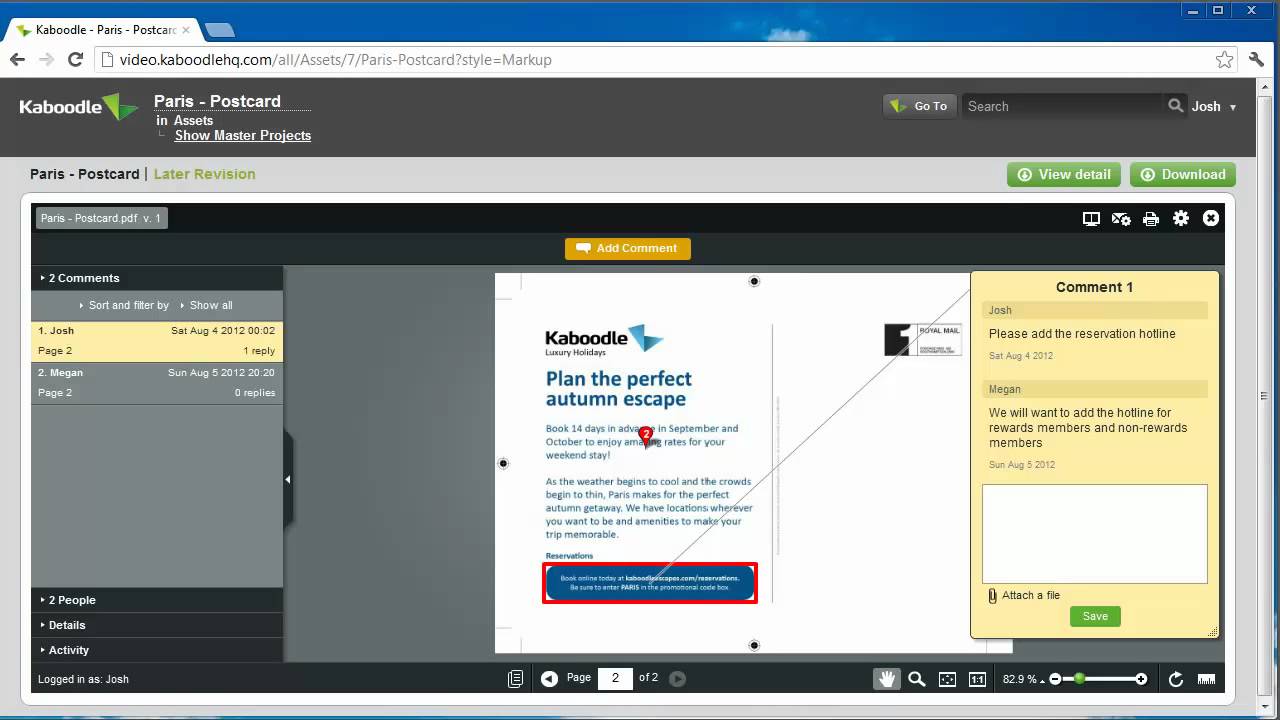This screenshot has height=720, width=1280.
Task: Go to the previous page
Action: tap(549, 678)
